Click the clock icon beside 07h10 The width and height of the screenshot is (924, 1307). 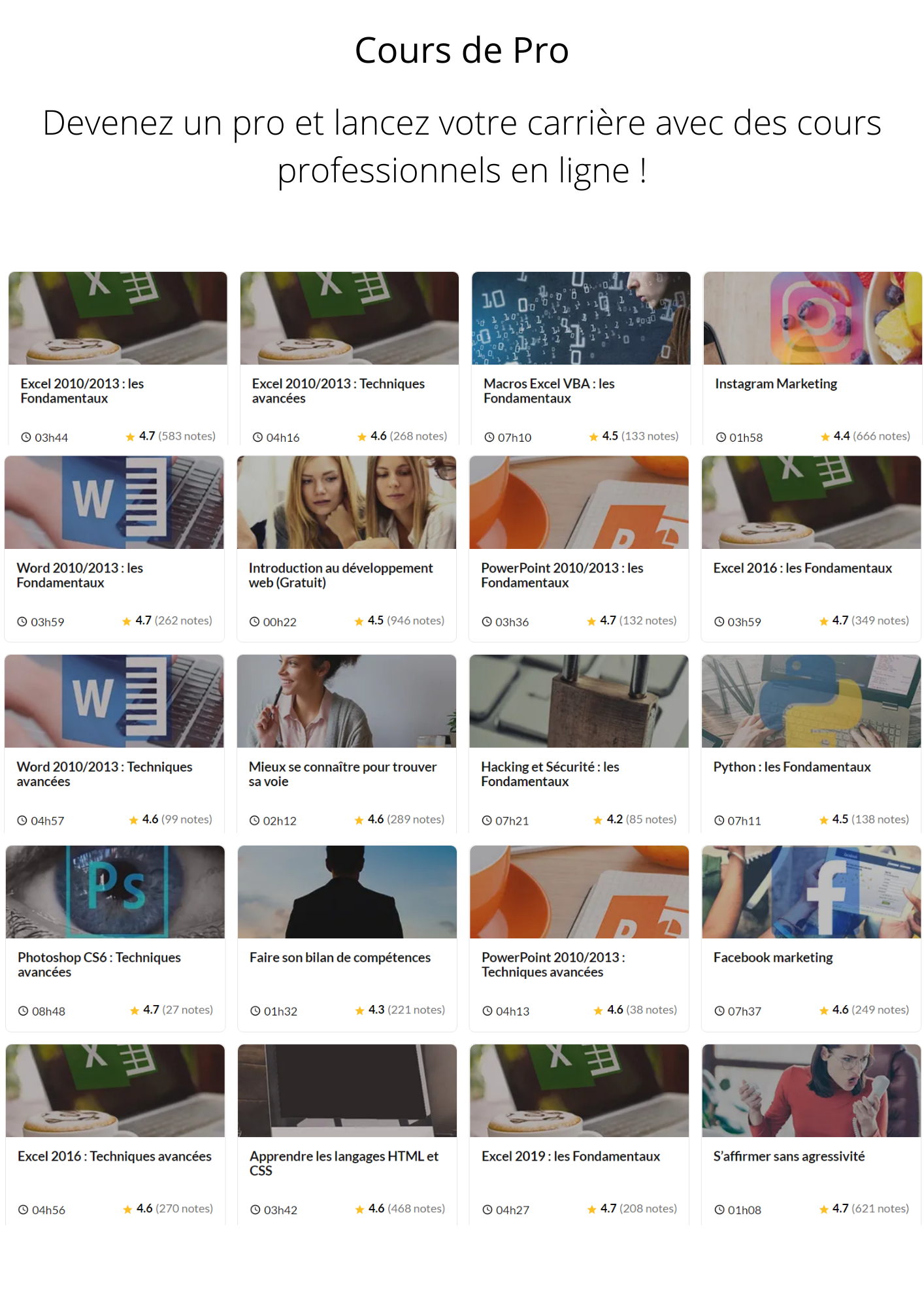tap(489, 437)
